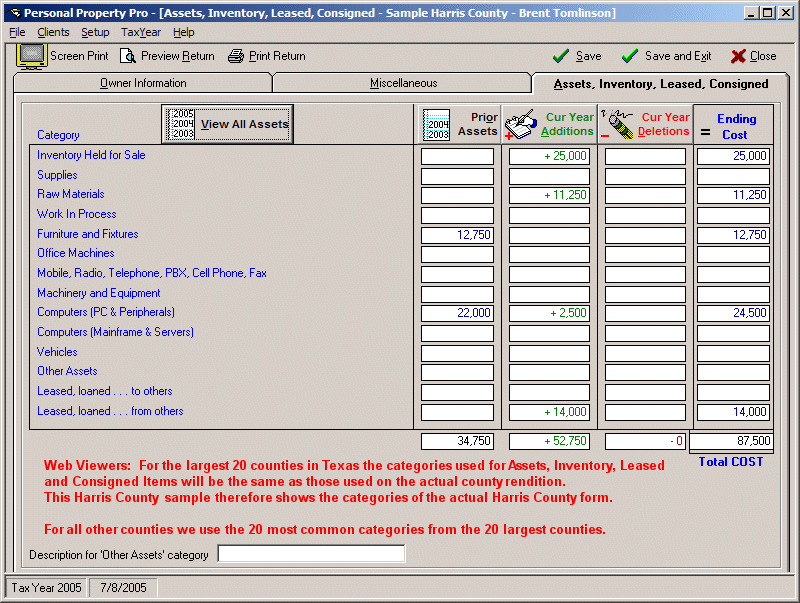
Task: Click the Cur Year Additions header
Action: [549, 124]
